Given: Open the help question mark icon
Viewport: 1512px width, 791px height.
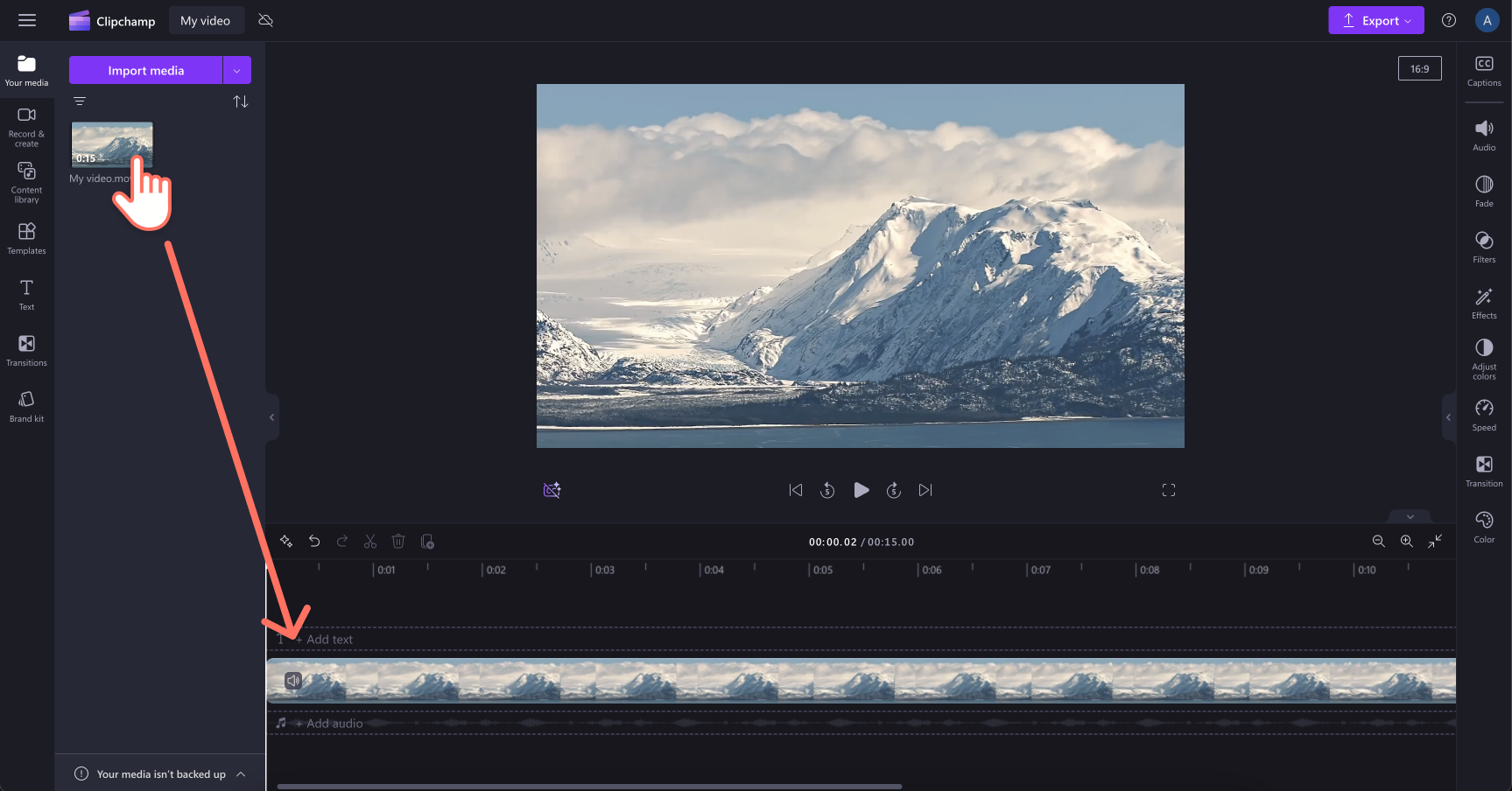Looking at the screenshot, I should tap(1449, 20).
